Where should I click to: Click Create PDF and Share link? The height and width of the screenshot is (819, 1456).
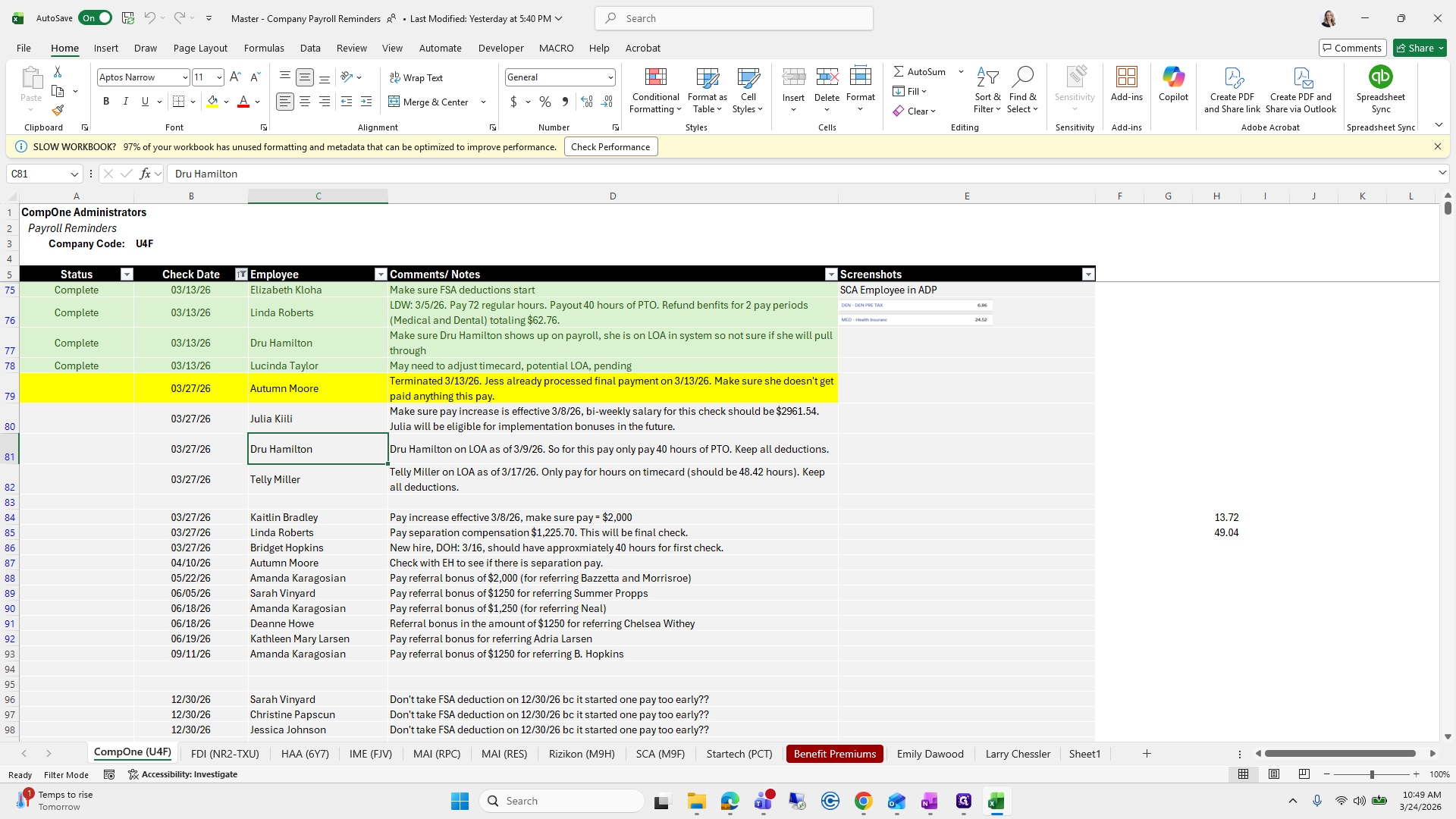(x=1232, y=89)
